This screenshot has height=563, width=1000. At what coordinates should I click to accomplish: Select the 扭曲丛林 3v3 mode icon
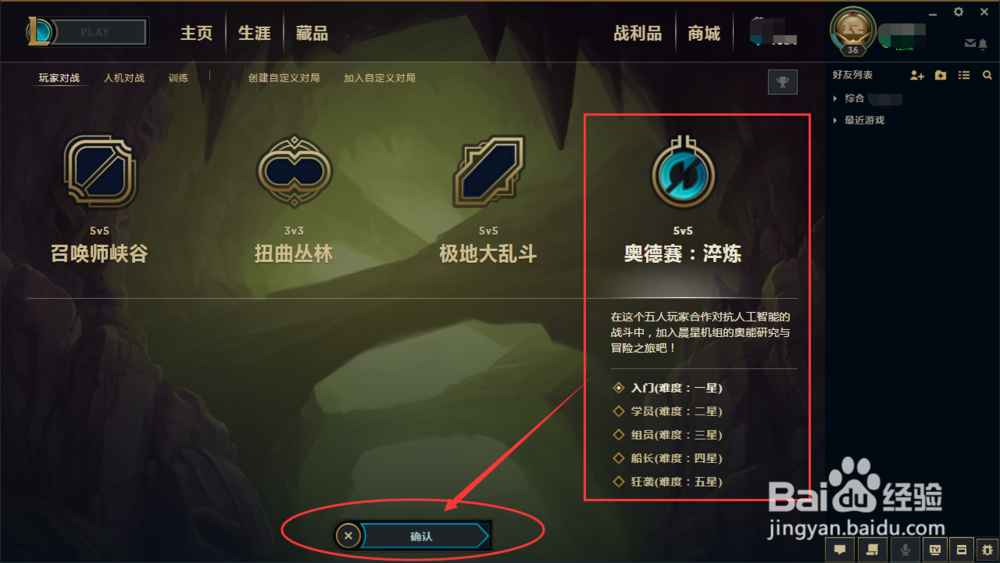[x=294, y=172]
